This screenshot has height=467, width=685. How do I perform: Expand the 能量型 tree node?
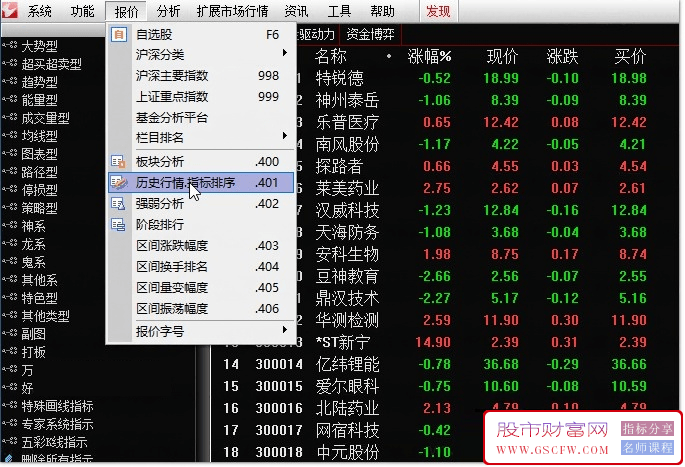pos(9,99)
